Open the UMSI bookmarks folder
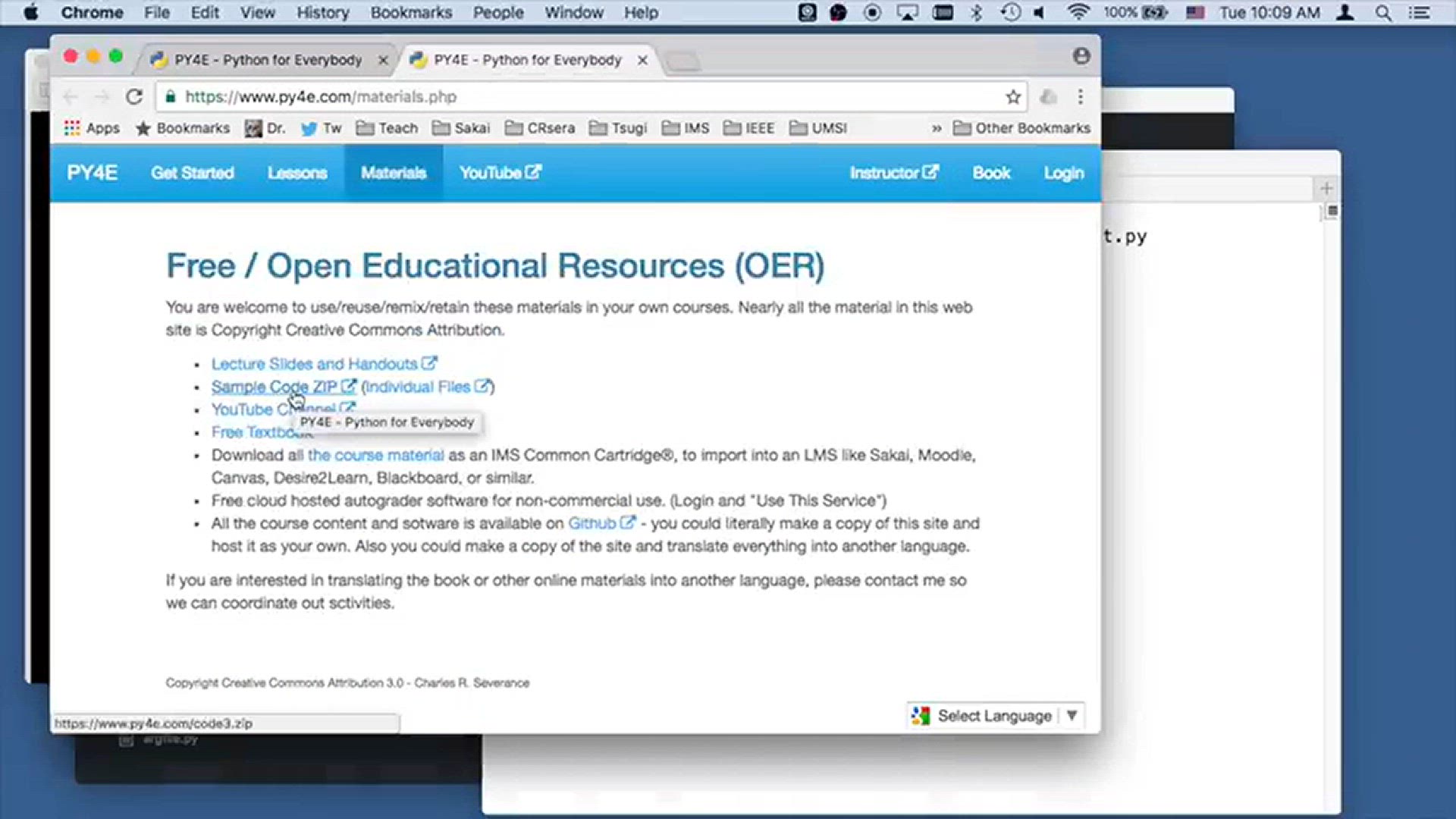The height and width of the screenshot is (819, 1456). click(818, 128)
